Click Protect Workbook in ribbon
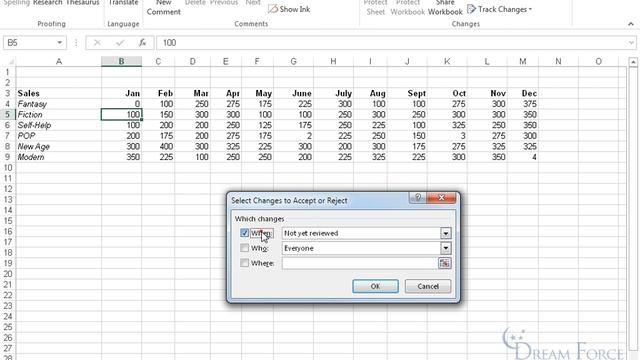 (x=408, y=7)
